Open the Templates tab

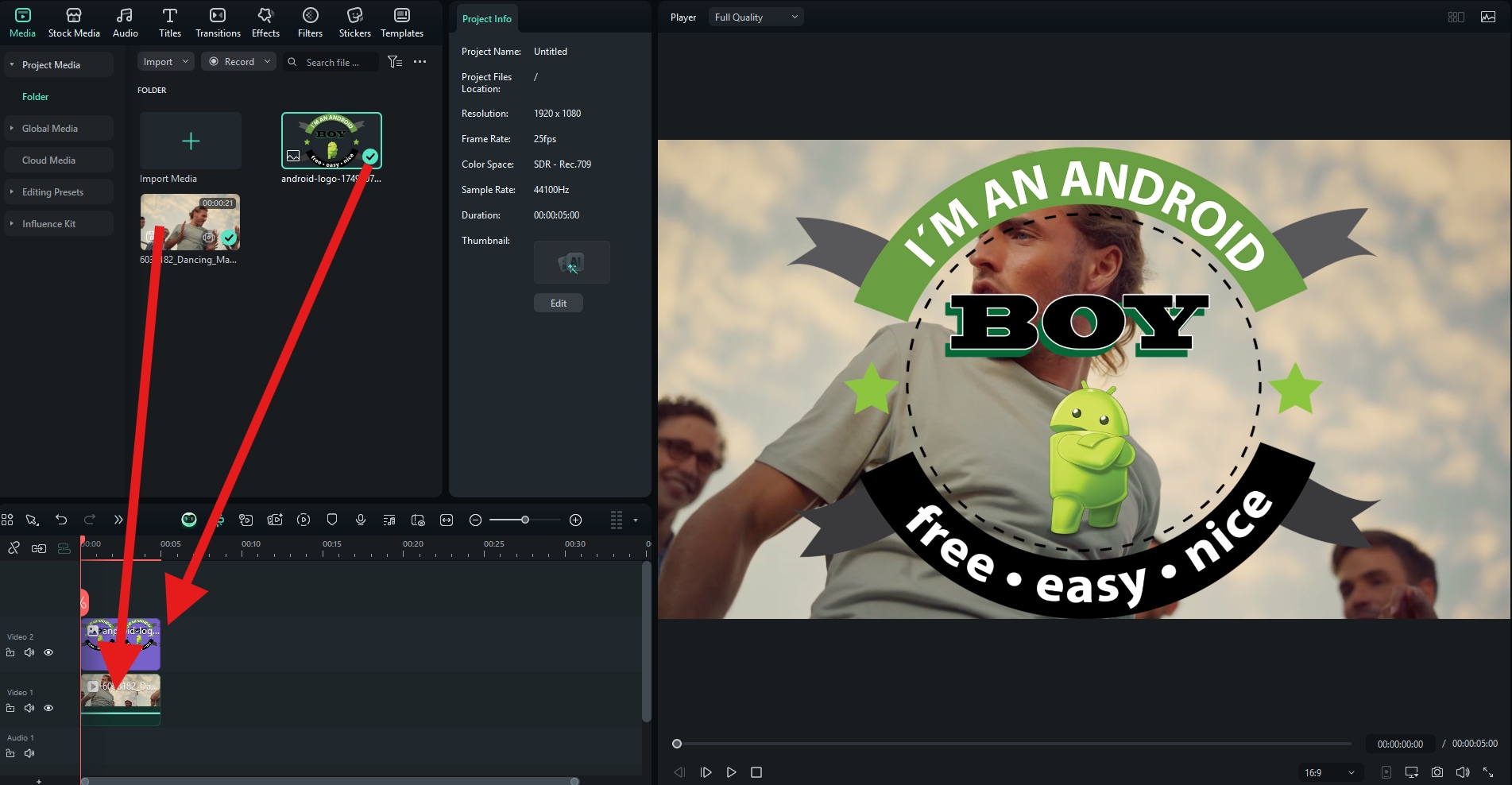[402, 22]
